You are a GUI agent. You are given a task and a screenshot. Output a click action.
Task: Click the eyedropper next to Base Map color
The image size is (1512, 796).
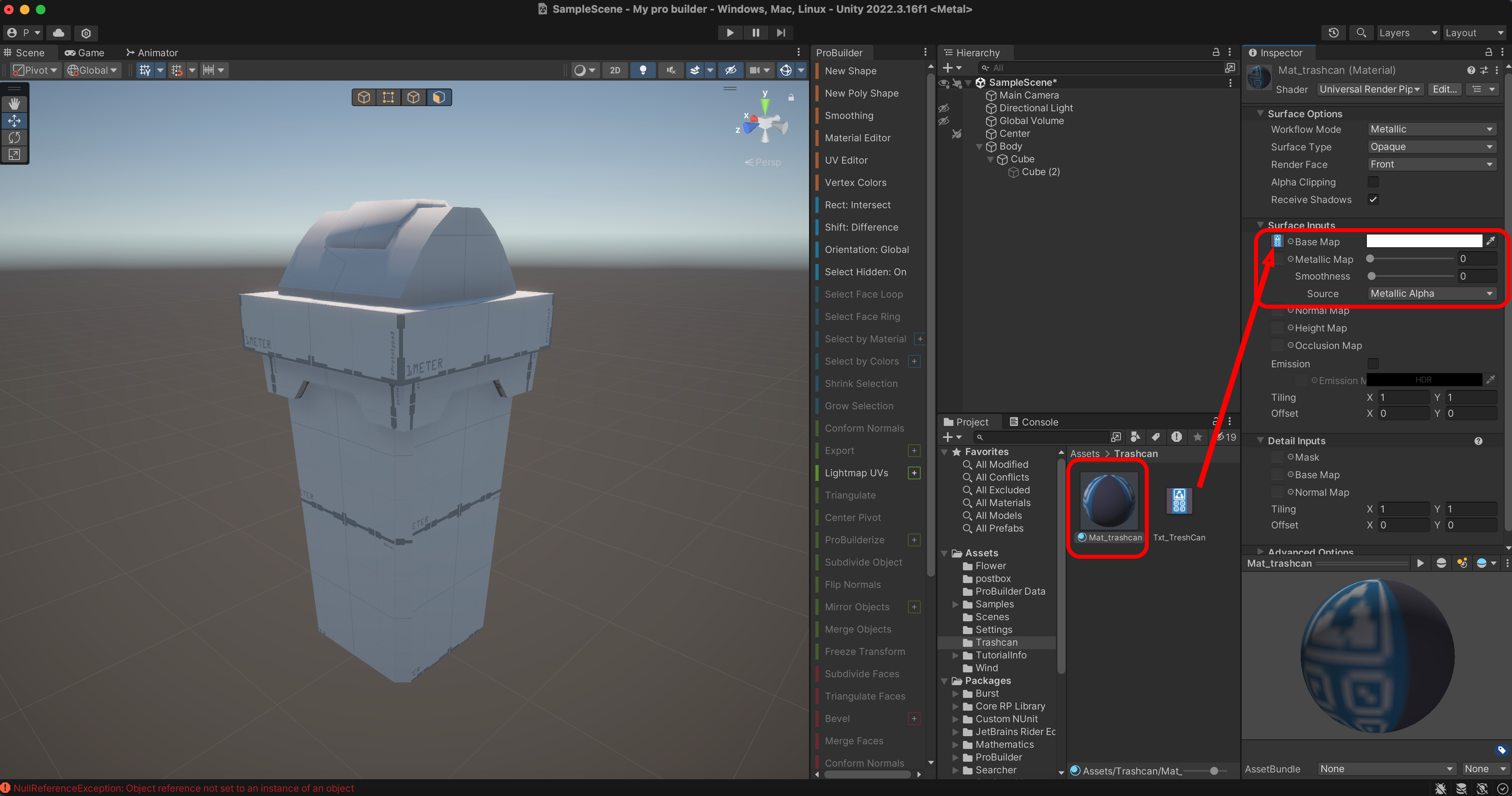point(1490,241)
